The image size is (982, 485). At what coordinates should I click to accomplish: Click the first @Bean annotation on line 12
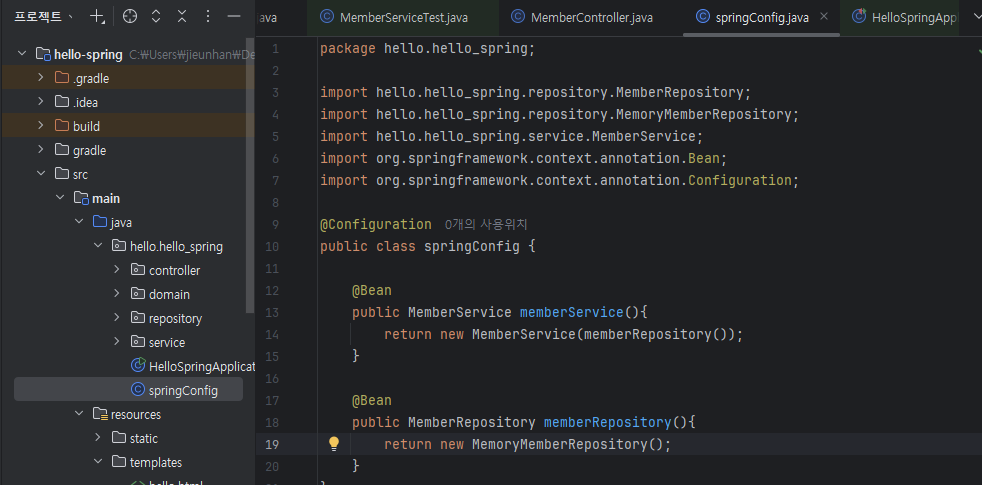pyautogui.click(x=372, y=290)
